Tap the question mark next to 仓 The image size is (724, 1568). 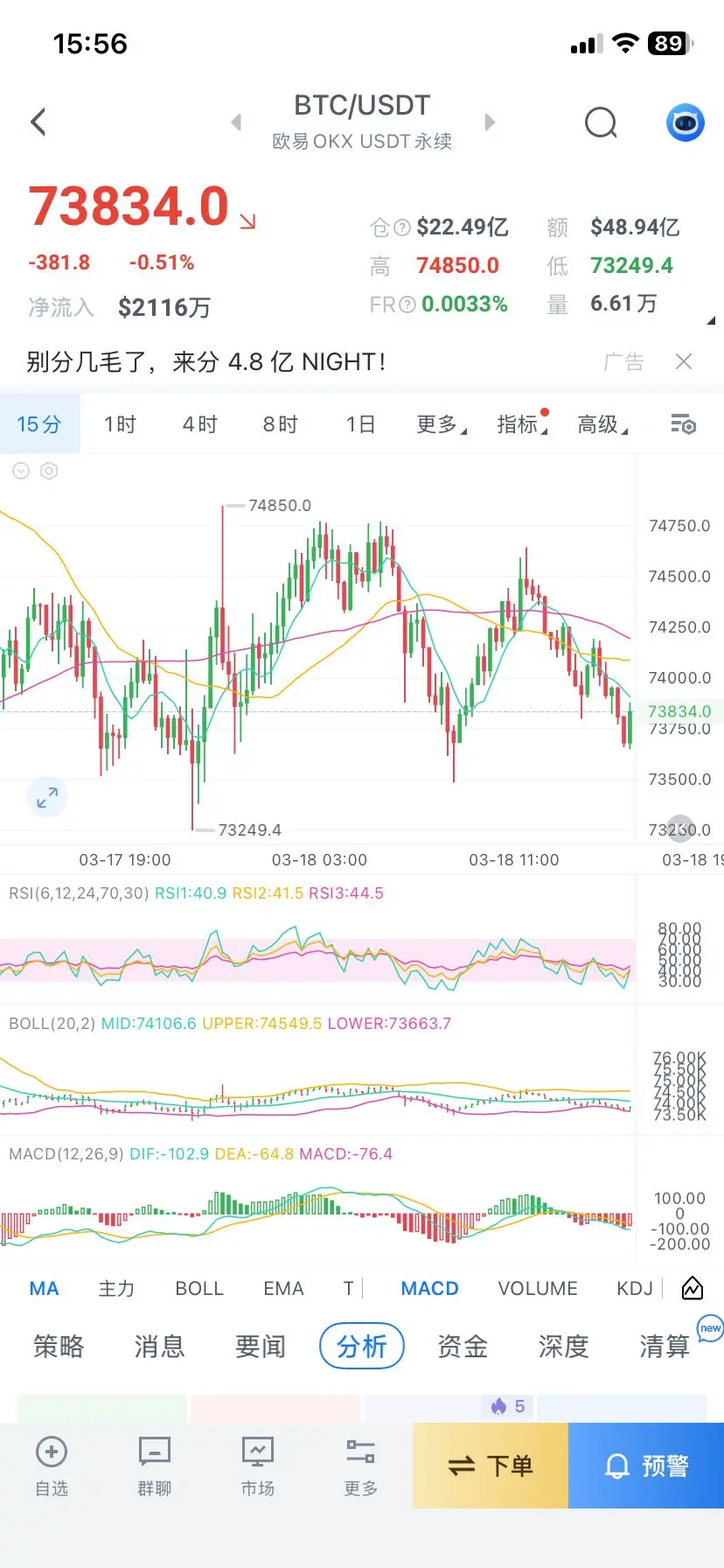click(x=402, y=228)
